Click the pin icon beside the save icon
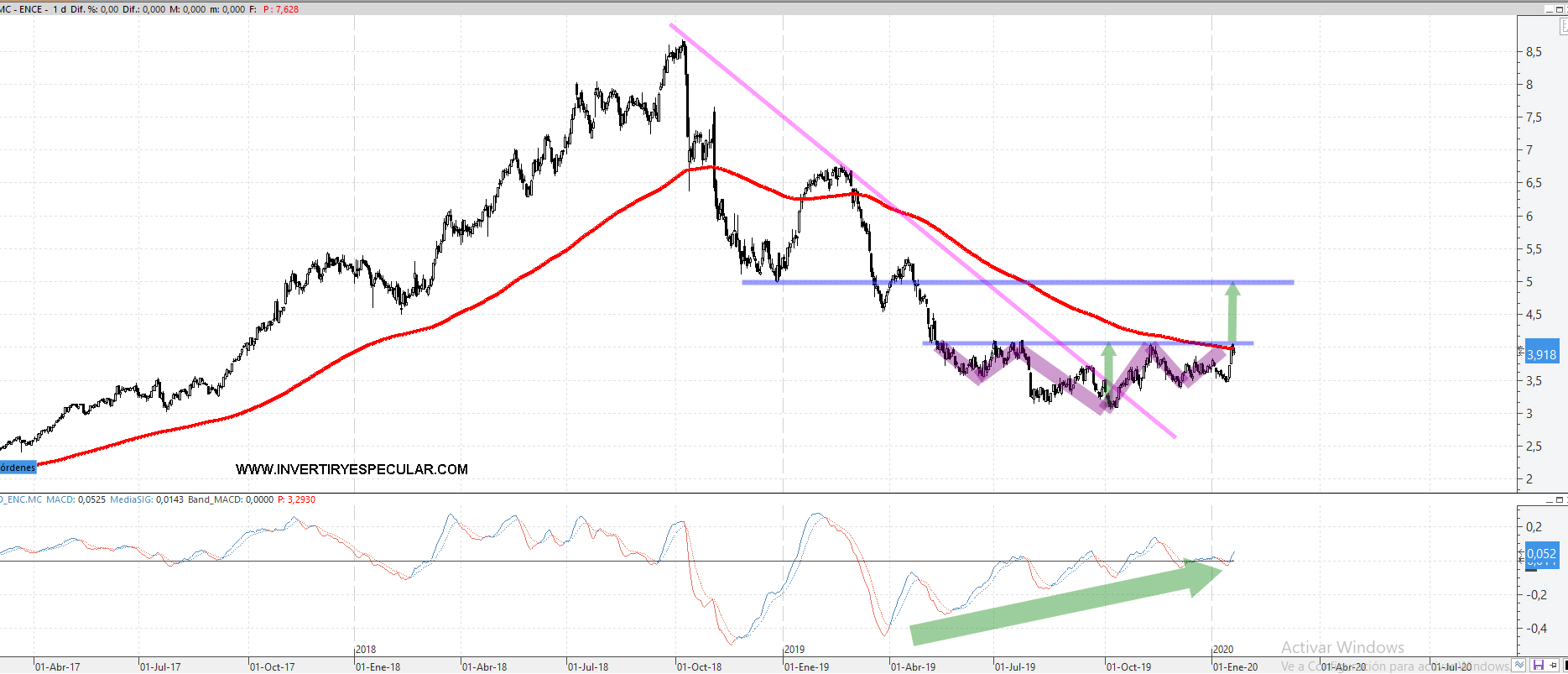Image resolution: width=1568 pixels, height=674 pixels. (1551, 665)
